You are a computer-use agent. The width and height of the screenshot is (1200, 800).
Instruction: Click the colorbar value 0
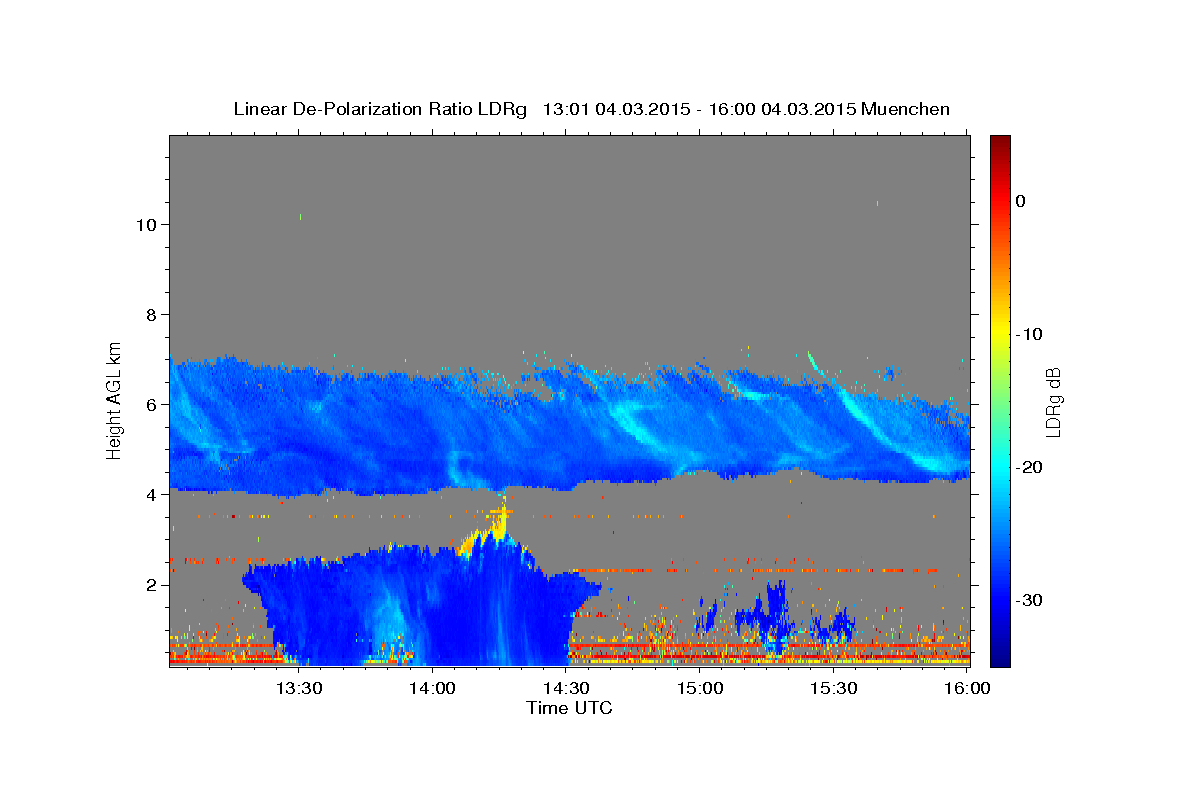pos(1020,201)
